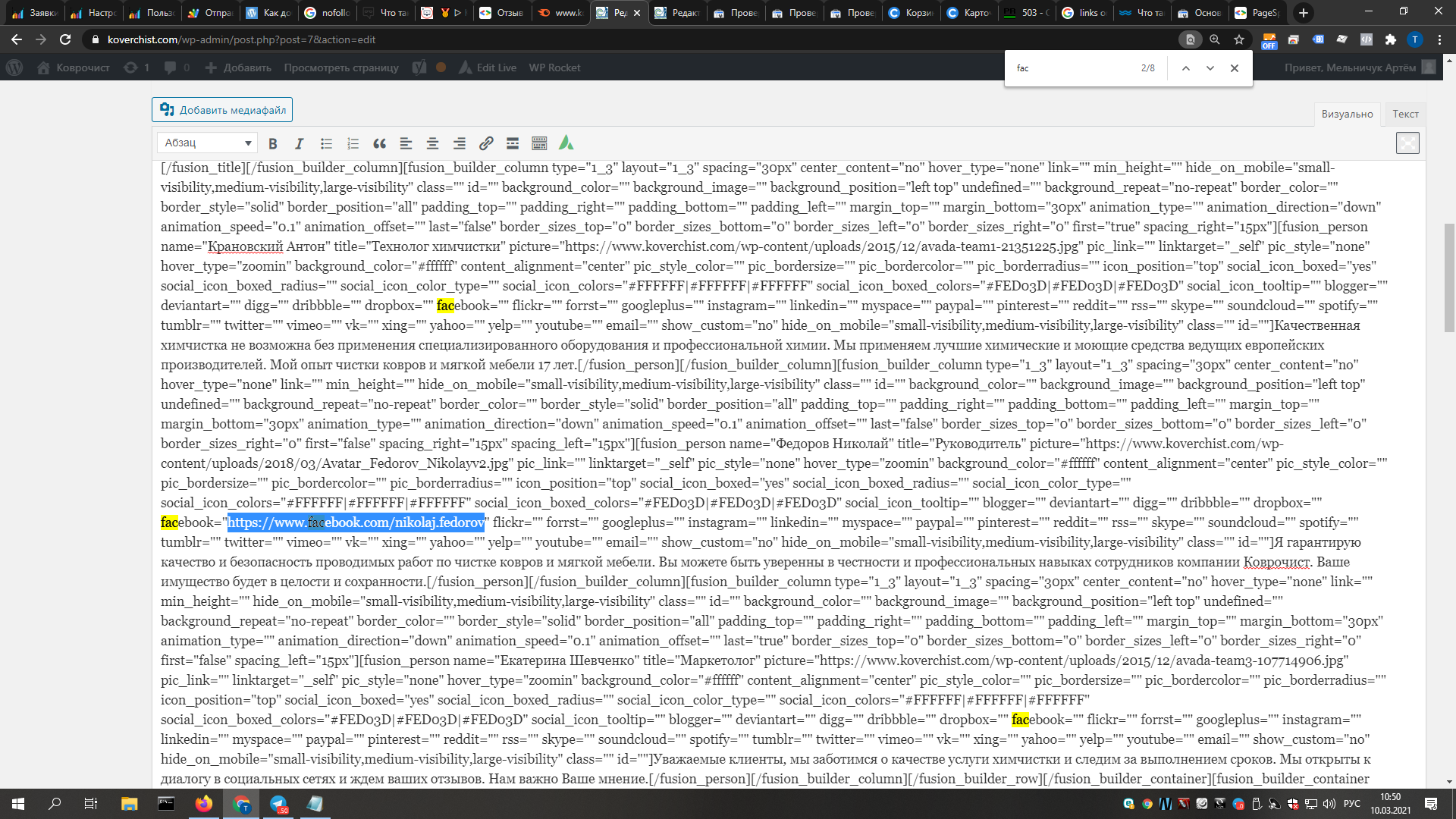The height and width of the screenshot is (819, 1456).
Task: Insert a bulleted list
Action: [326, 143]
